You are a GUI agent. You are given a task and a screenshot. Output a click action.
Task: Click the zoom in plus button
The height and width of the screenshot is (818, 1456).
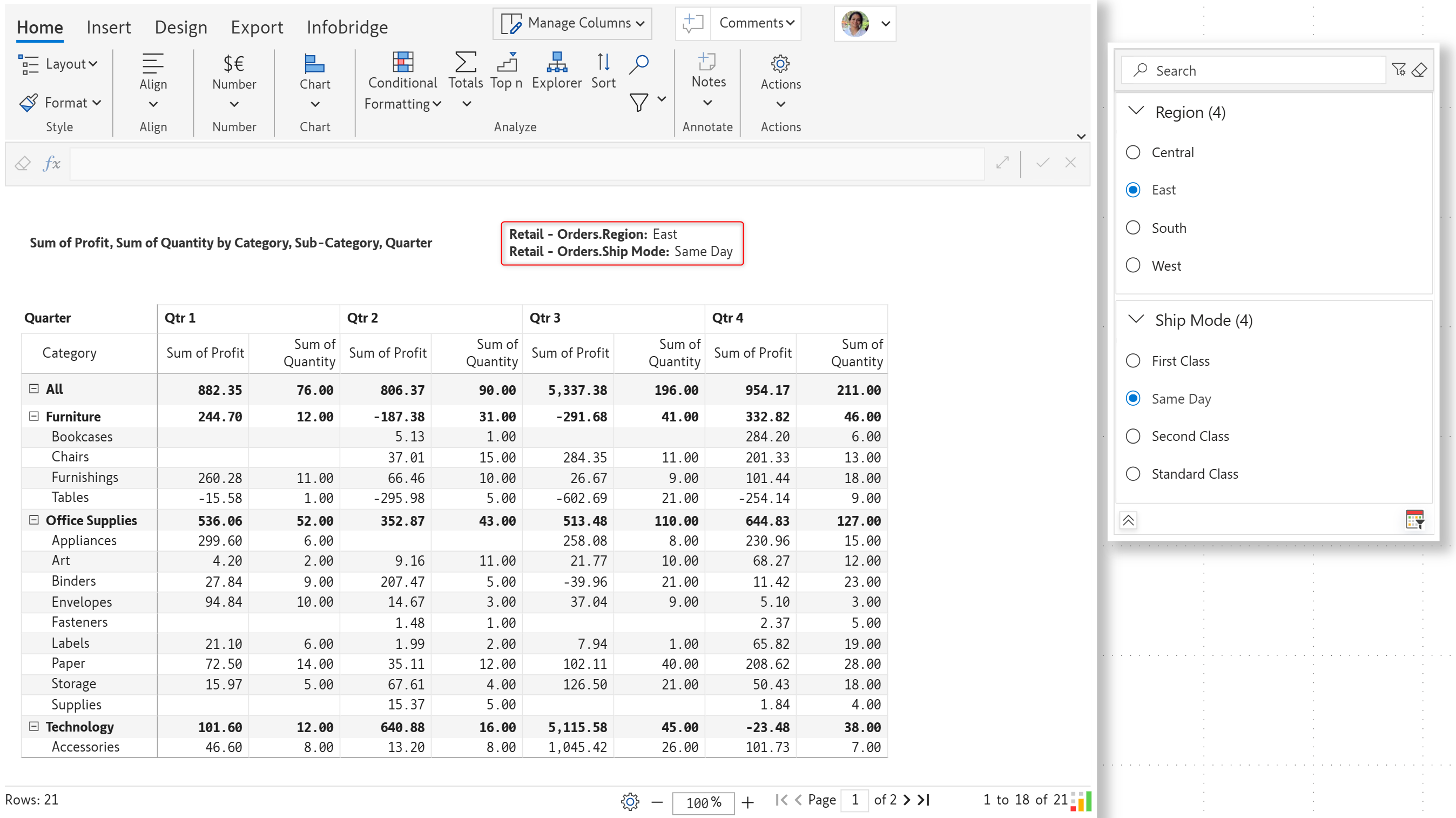(x=747, y=802)
